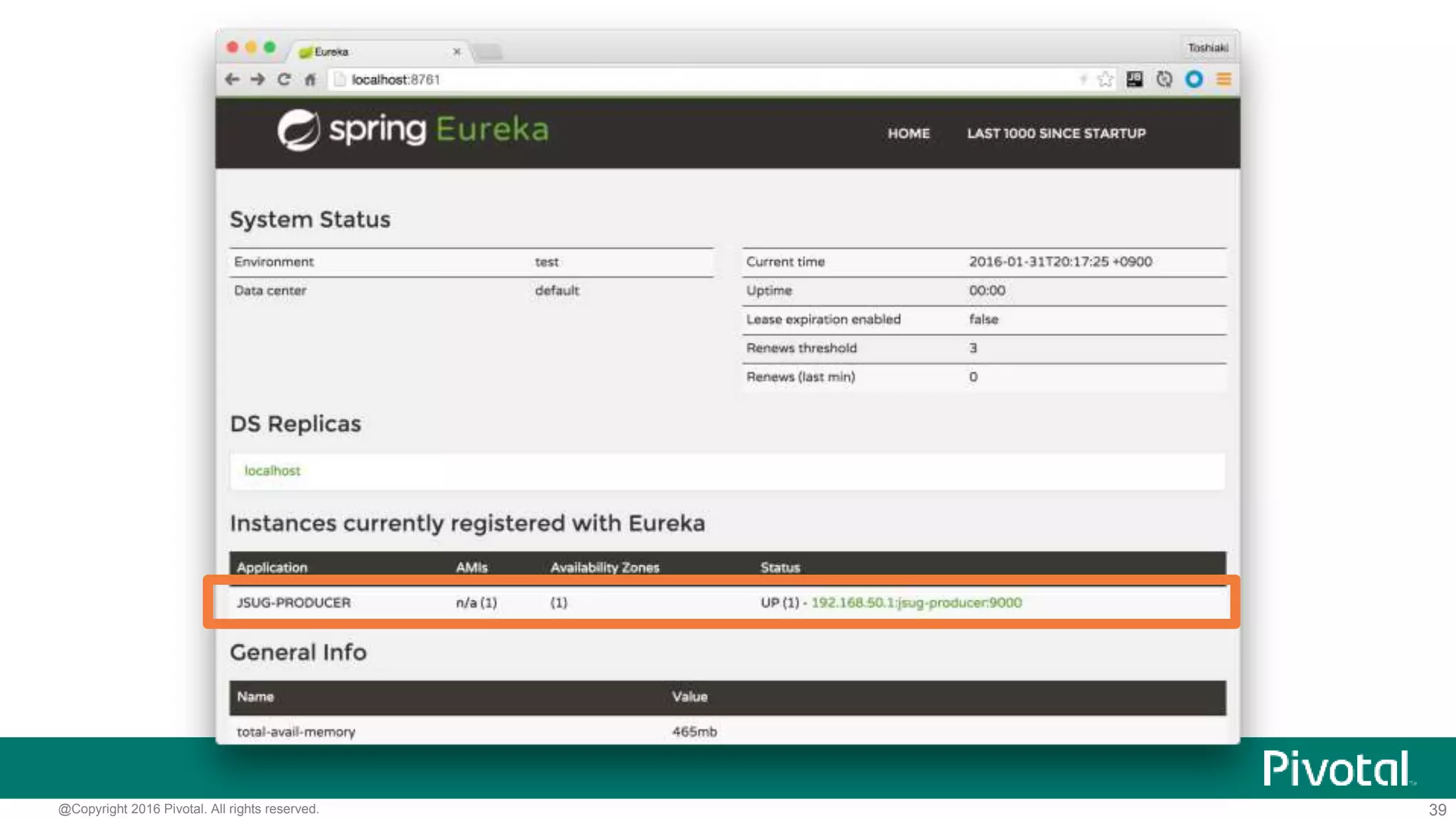Open the JetBrains extension icon

click(x=1135, y=80)
